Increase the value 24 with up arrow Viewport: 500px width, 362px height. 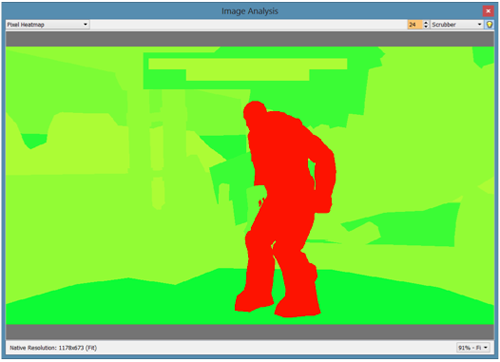point(426,22)
